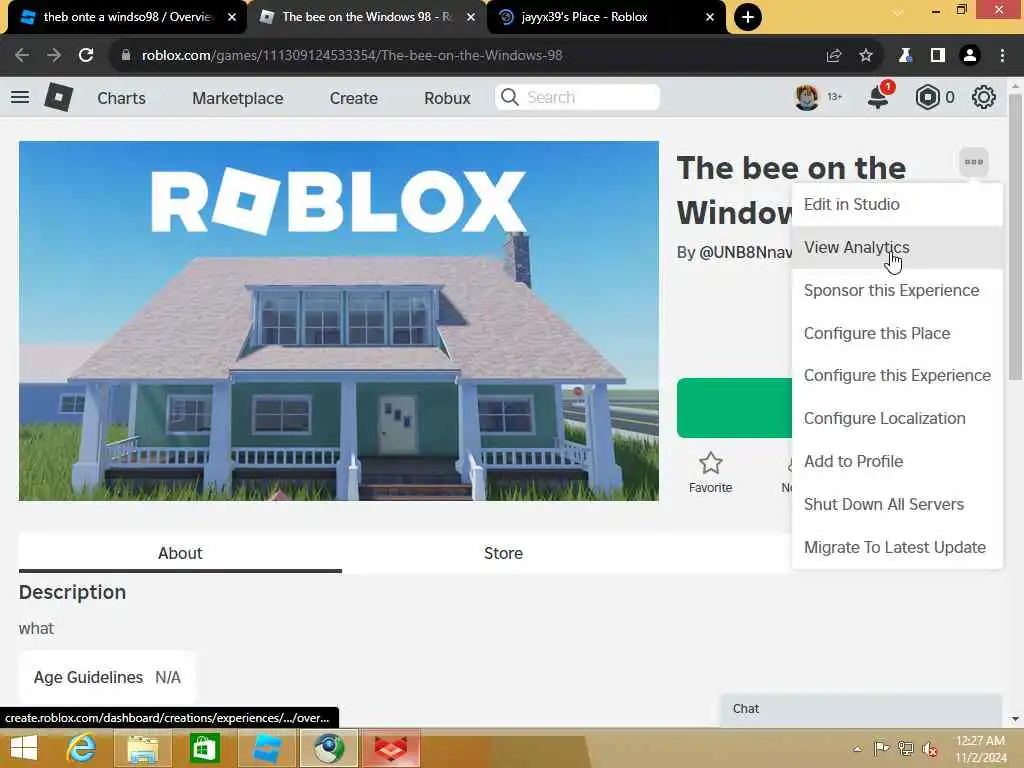Viewport: 1024px width, 768px height.
Task: Click the green Play button
Action: pyautogui.click(x=734, y=408)
